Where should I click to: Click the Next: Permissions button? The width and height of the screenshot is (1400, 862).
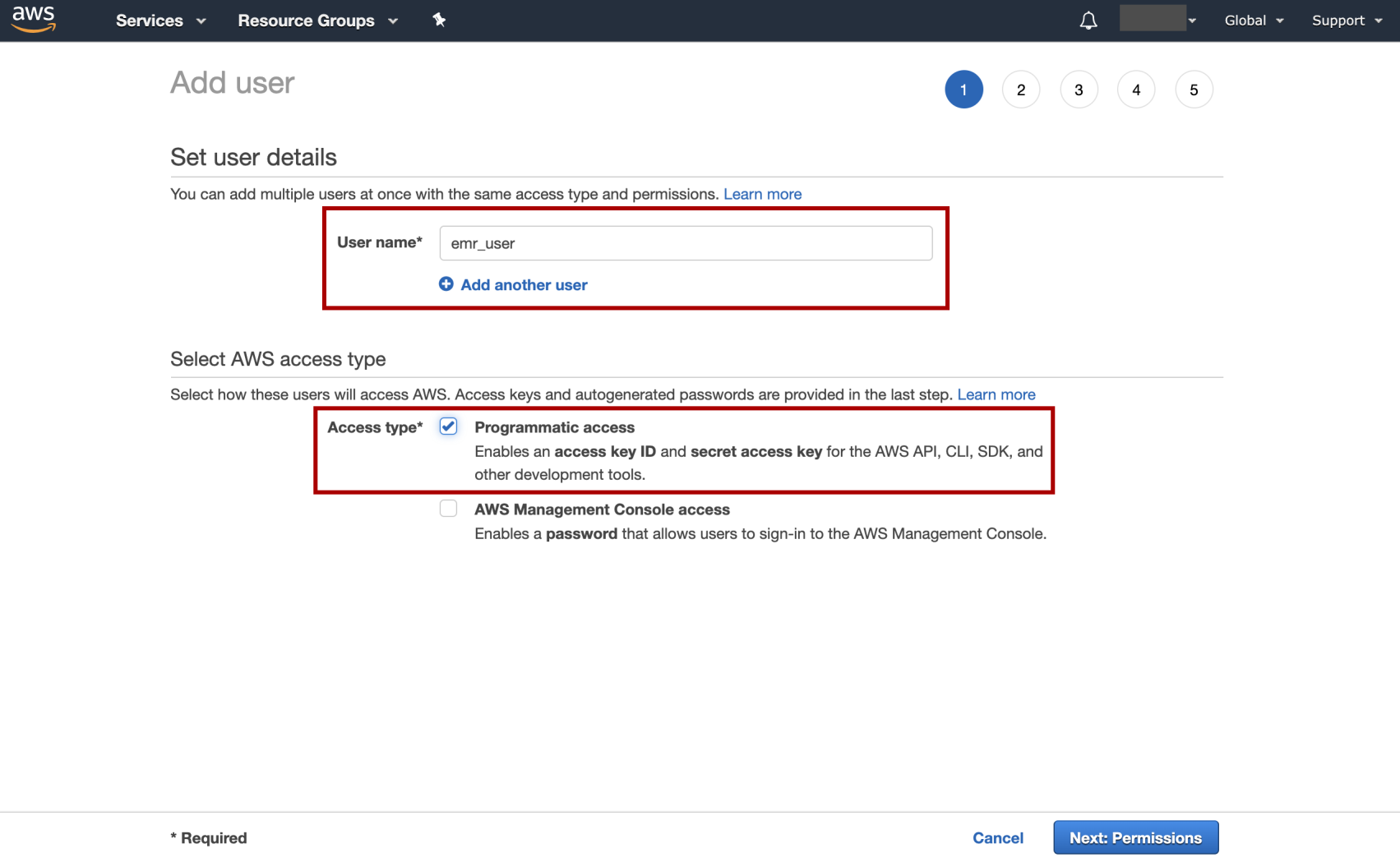pyautogui.click(x=1135, y=837)
